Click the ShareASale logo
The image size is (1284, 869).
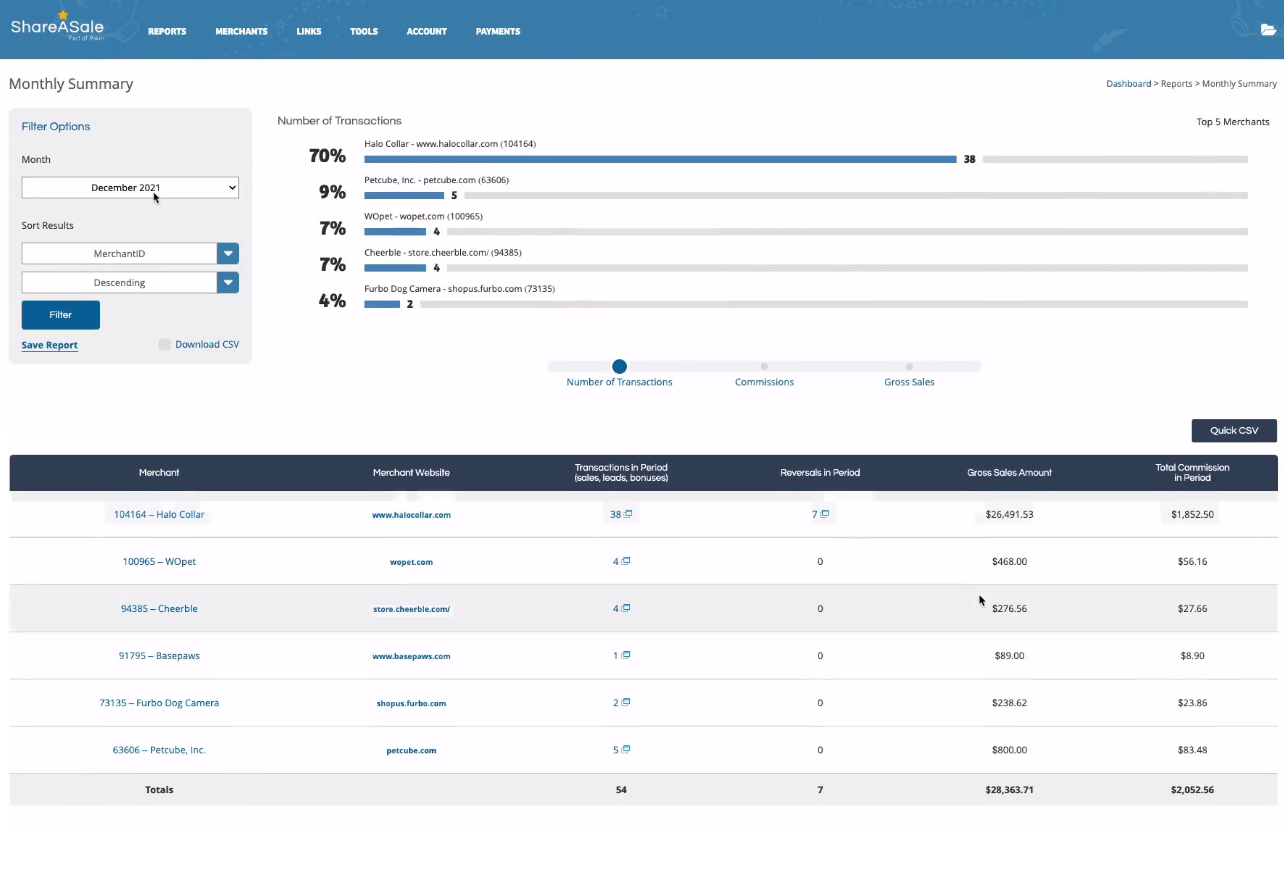[x=57, y=26]
